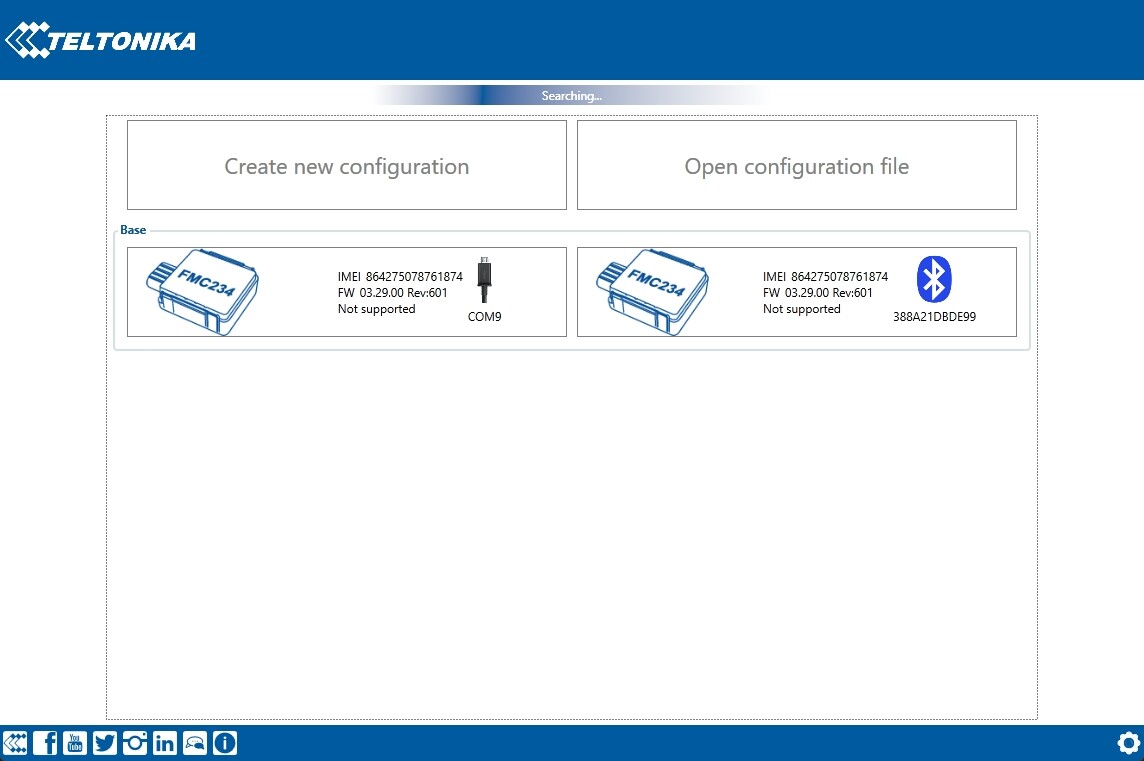Click Create new configuration
This screenshot has height=761, width=1144.
click(346, 166)
